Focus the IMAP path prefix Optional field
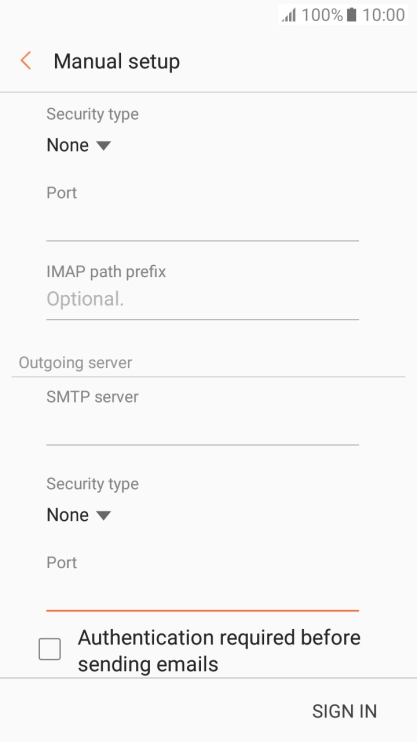Viewport: 417px width, 742px height. (x=203, y=300)
